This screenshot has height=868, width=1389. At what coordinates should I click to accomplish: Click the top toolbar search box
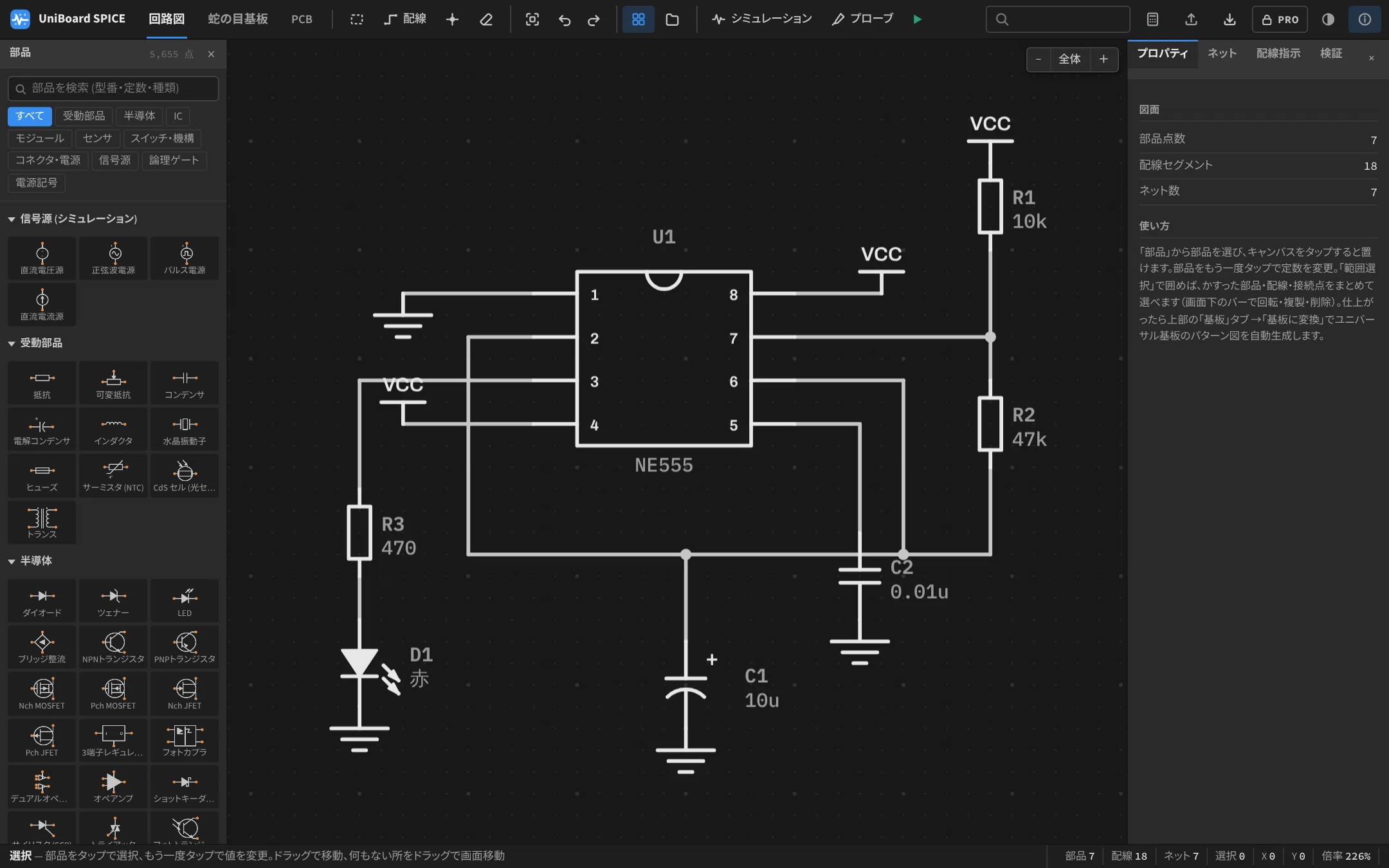(x=1058, y=19)
